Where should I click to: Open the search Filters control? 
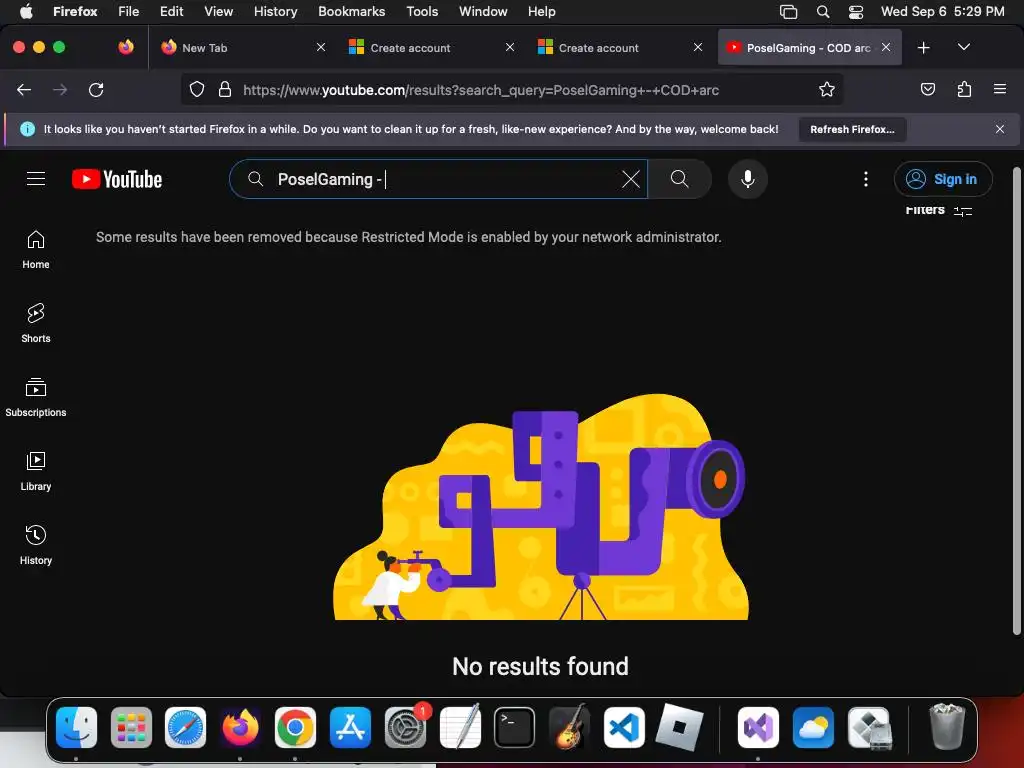tap(938, 210)
